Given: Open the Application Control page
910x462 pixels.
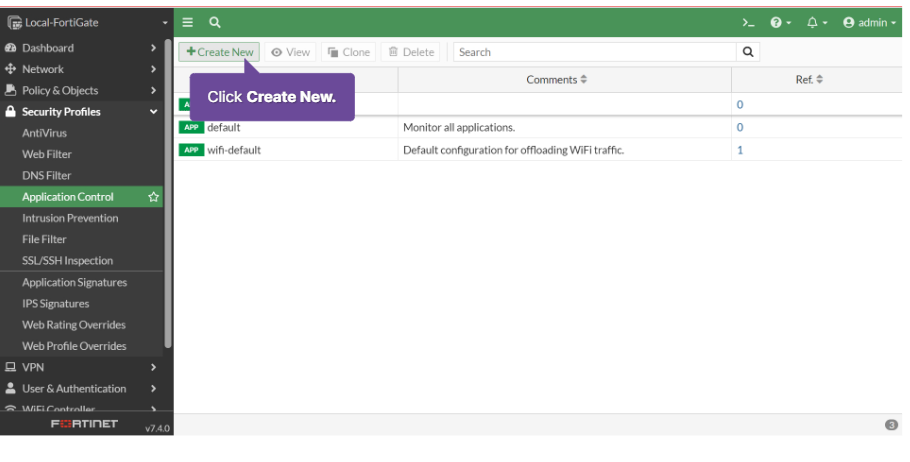Looking at the screenshot, I should point(68,197).
